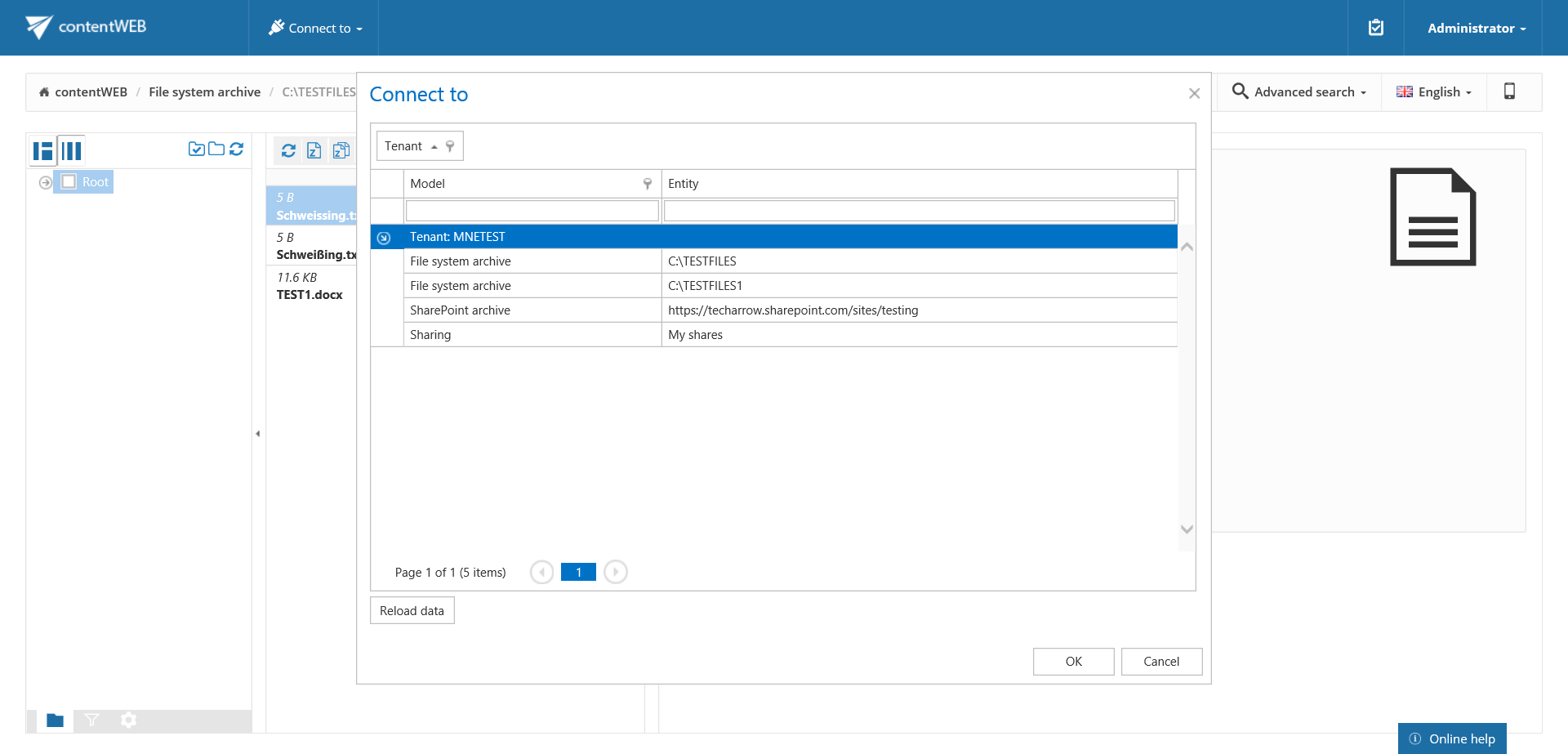1568x754 pixels.
Task: Click the Model column filter input
Action: pos(532,211)
